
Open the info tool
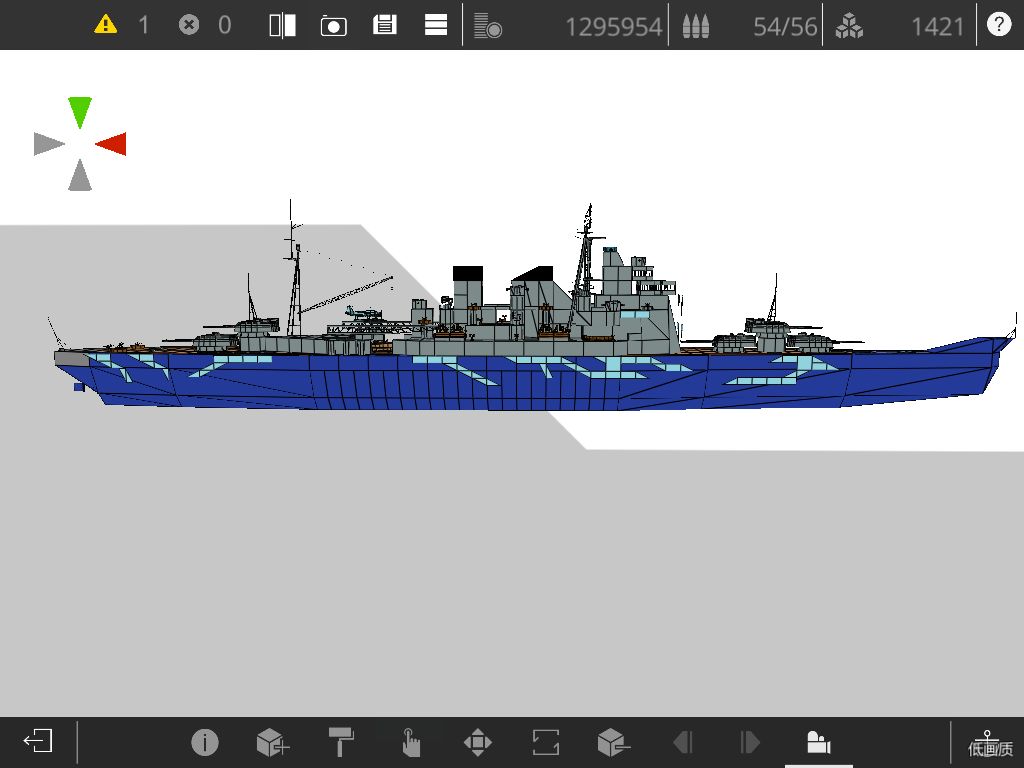pyautogui.click(x=204, y=743)
